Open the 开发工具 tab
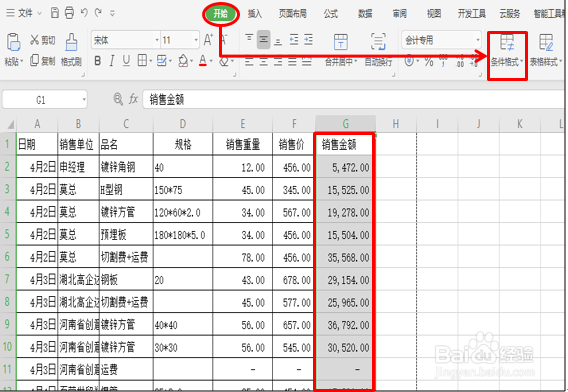Viewport: 568px width, 392px height. 472,14
